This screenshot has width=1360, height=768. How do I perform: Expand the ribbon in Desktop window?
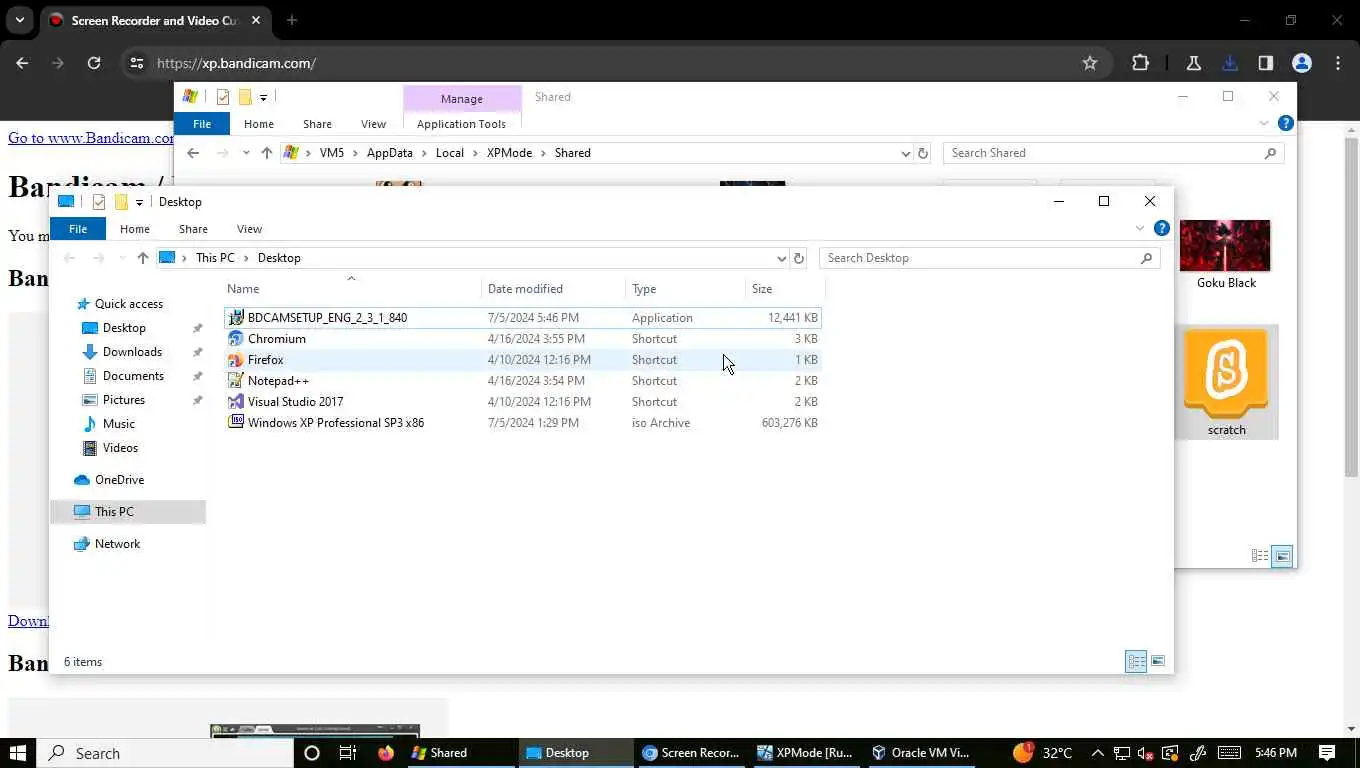click(1139, 228)
